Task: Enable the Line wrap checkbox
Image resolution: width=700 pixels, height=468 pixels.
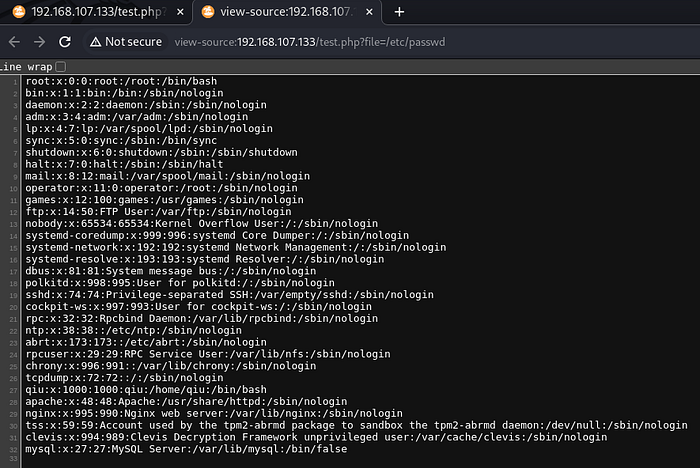Action: click(x=61, y=66)
